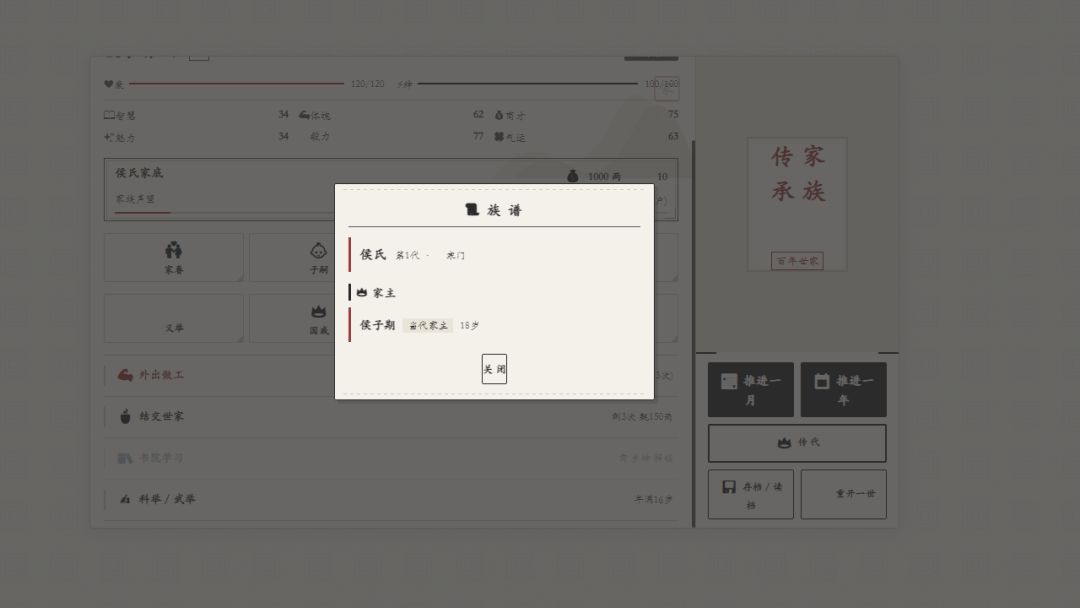Click the flexed arm icon beside value 62
Screen dimensions: 1080x608
(x=304, y=115)
